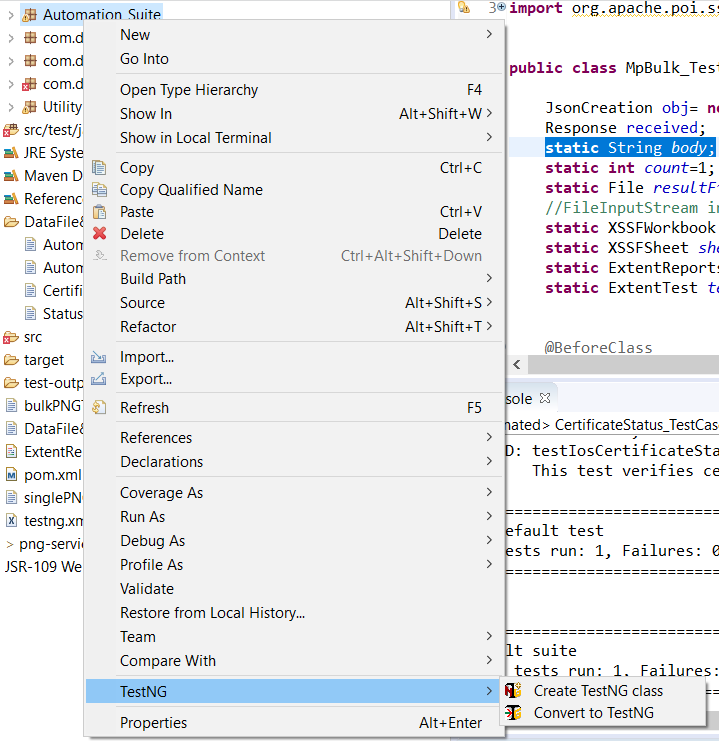
Task: Select Go Into menu entry
Action: click(x=294, y=59)
